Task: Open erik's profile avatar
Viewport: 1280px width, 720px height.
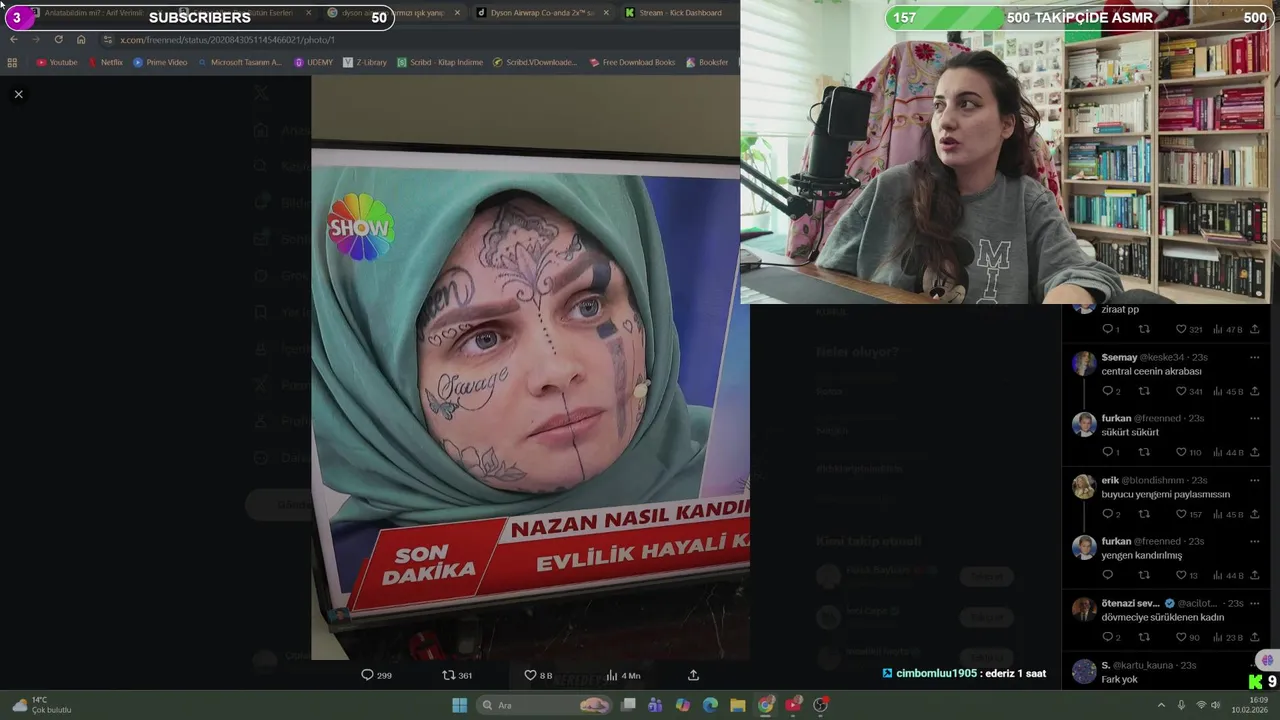Action: [x=1084, y=485]
